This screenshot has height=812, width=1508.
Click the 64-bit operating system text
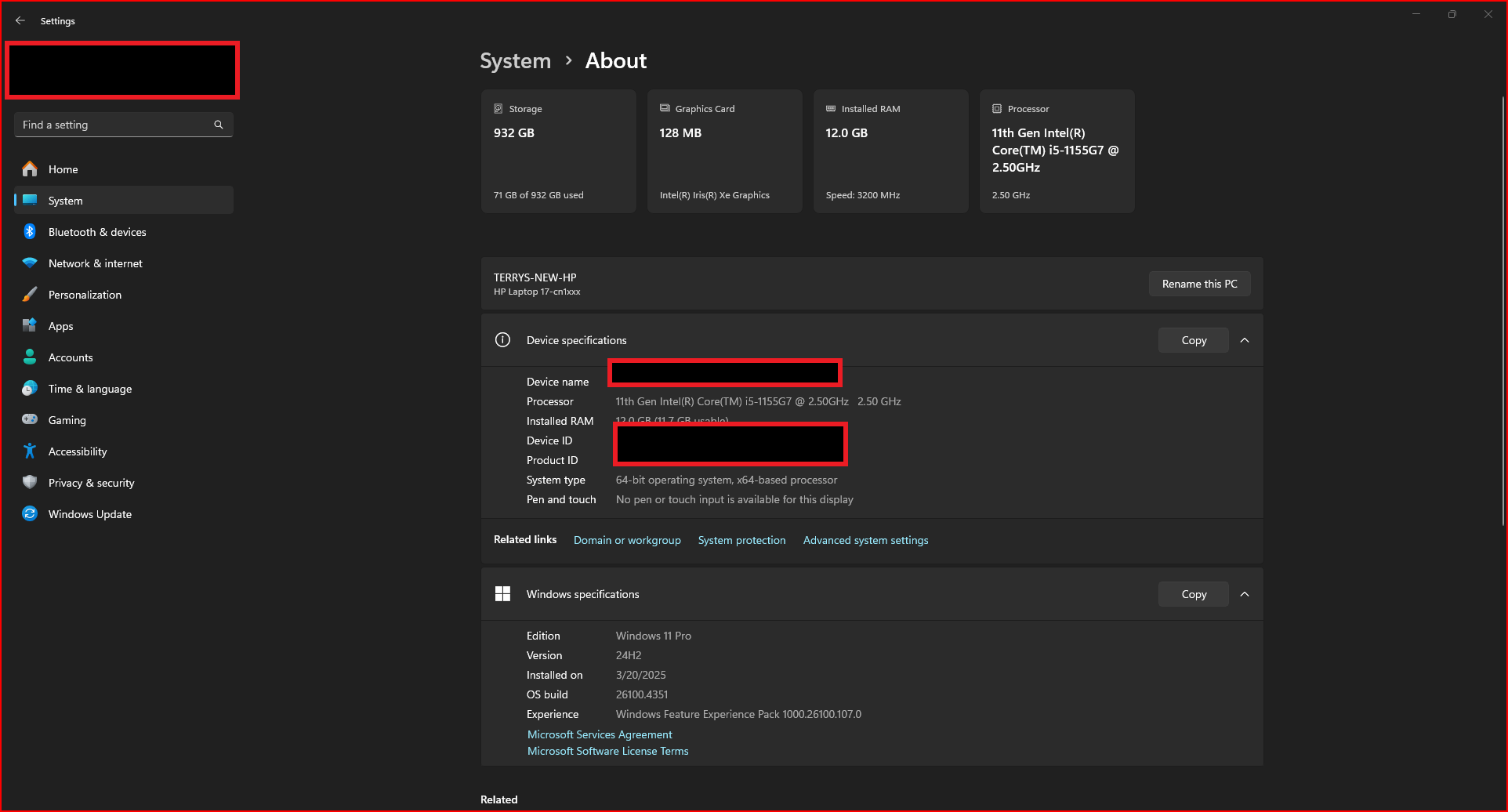point(726,480)
